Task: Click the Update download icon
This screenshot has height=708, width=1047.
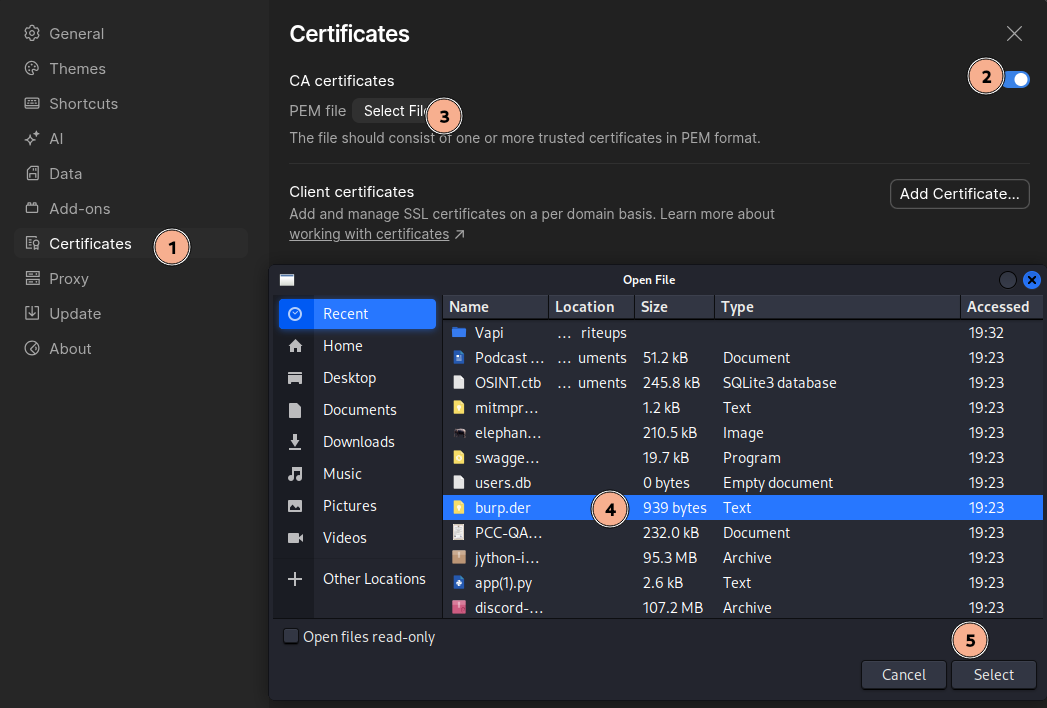Action: (32, 313)
